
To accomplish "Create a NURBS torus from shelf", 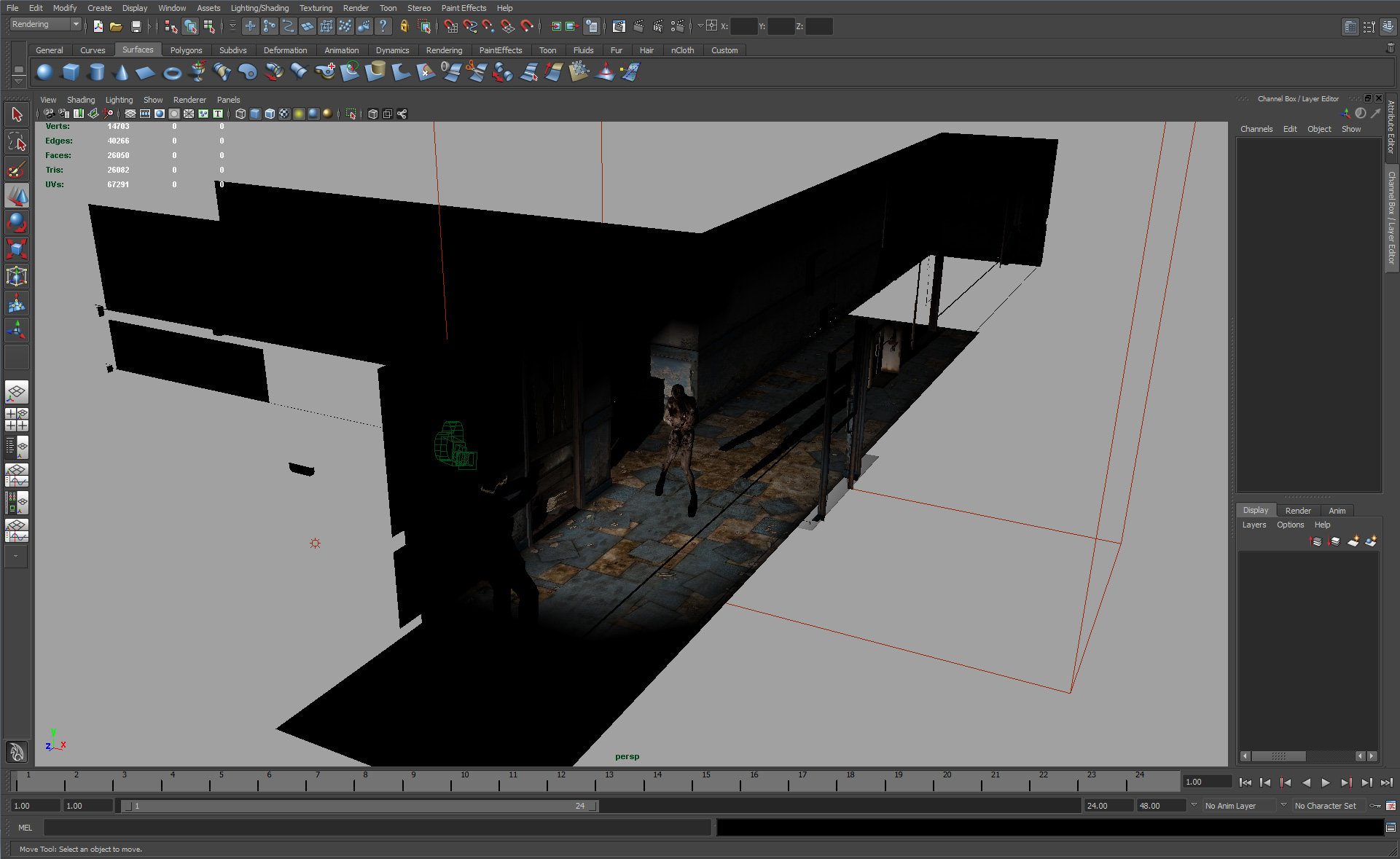I will tap(172, 72).
